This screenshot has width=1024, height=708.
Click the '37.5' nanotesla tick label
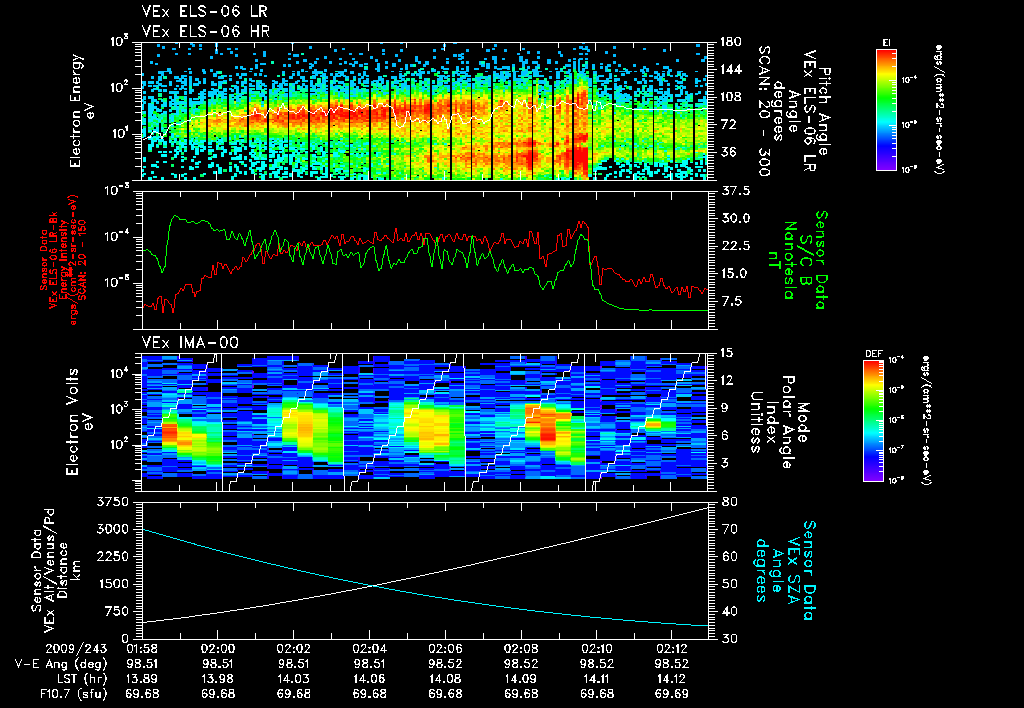click(734, 191)
